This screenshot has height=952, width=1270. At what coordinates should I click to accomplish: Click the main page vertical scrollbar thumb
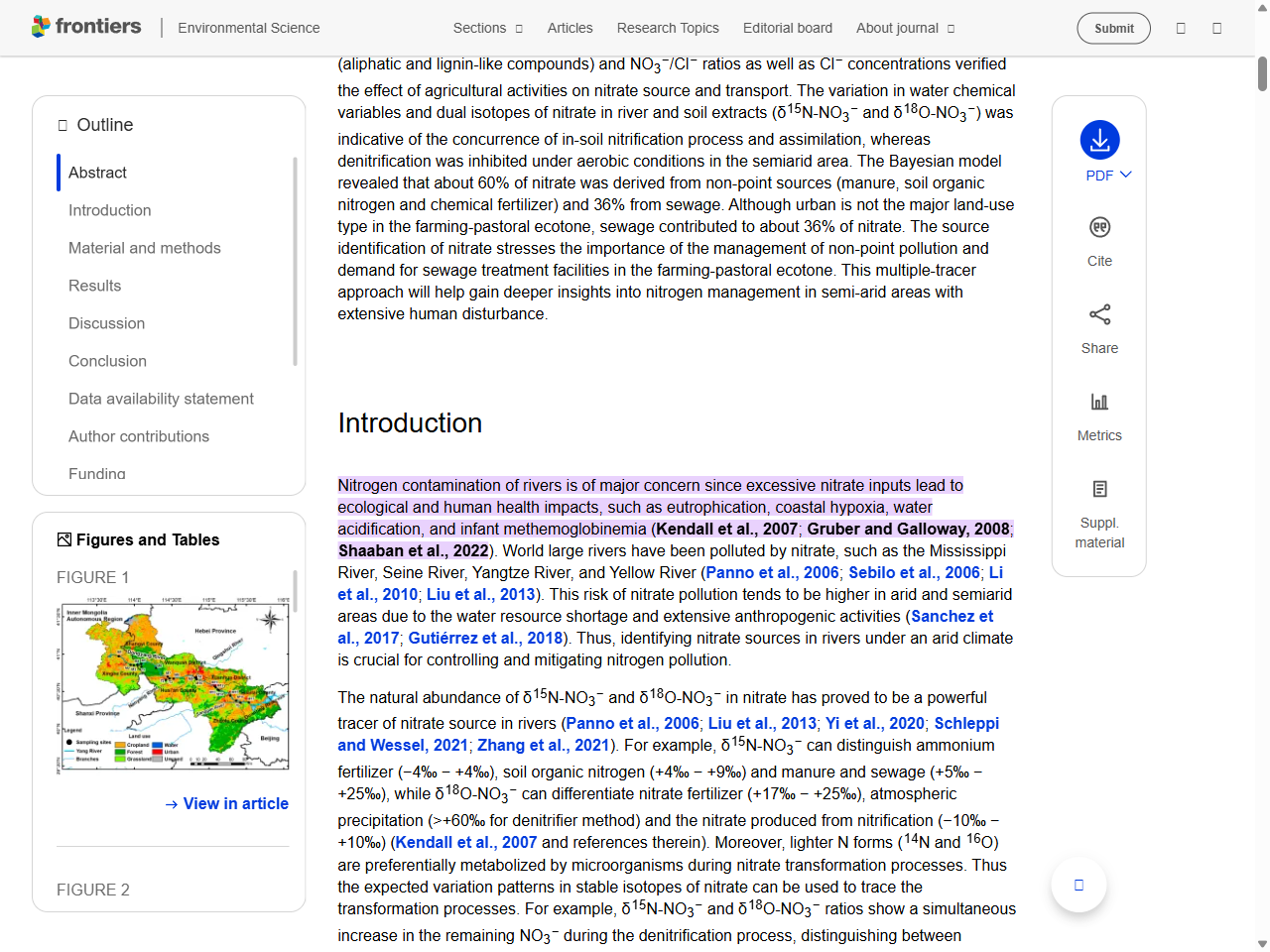1262,74
